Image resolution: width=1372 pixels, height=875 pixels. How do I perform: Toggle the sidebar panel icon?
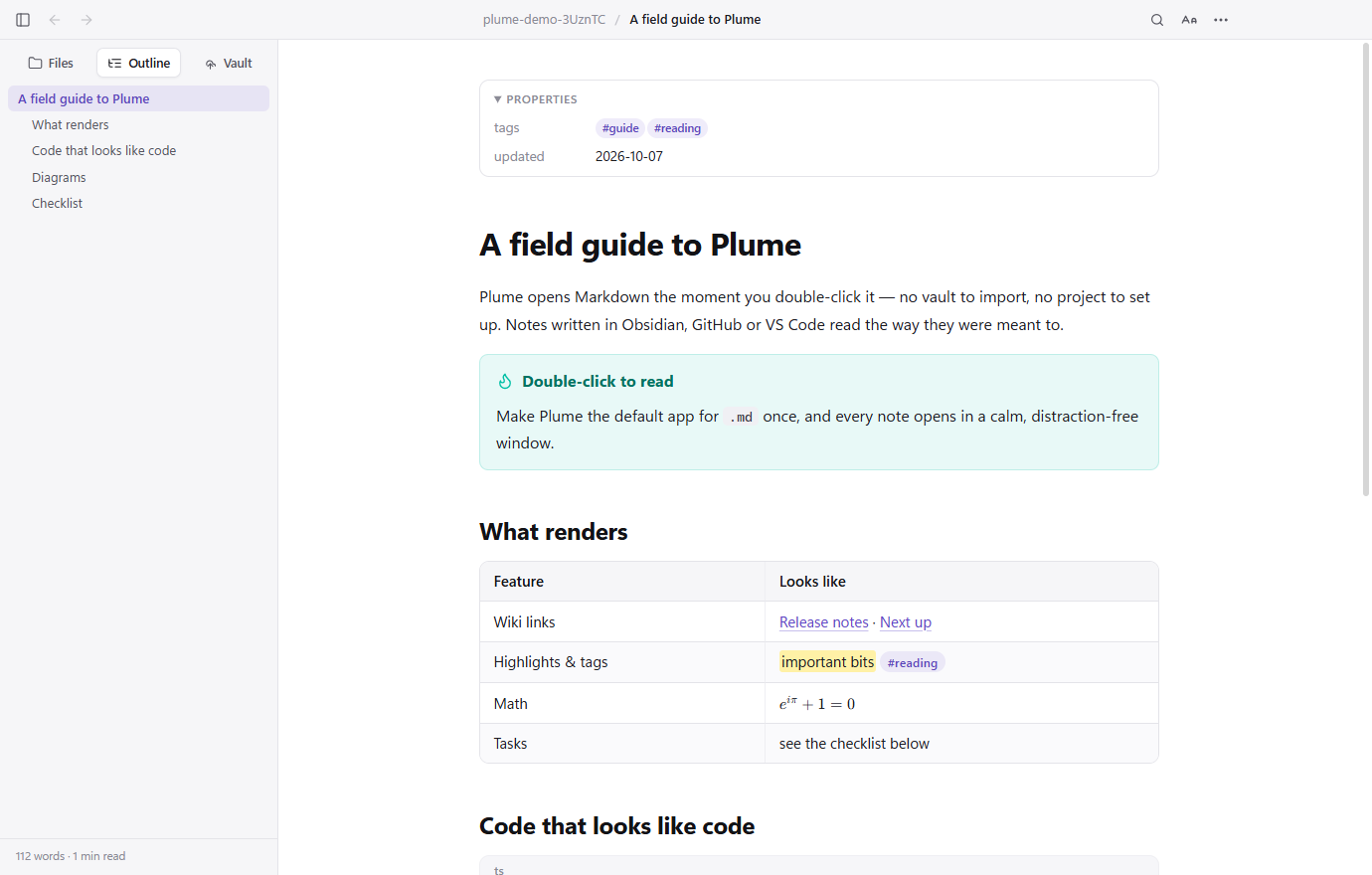click(x=23, y=20)
